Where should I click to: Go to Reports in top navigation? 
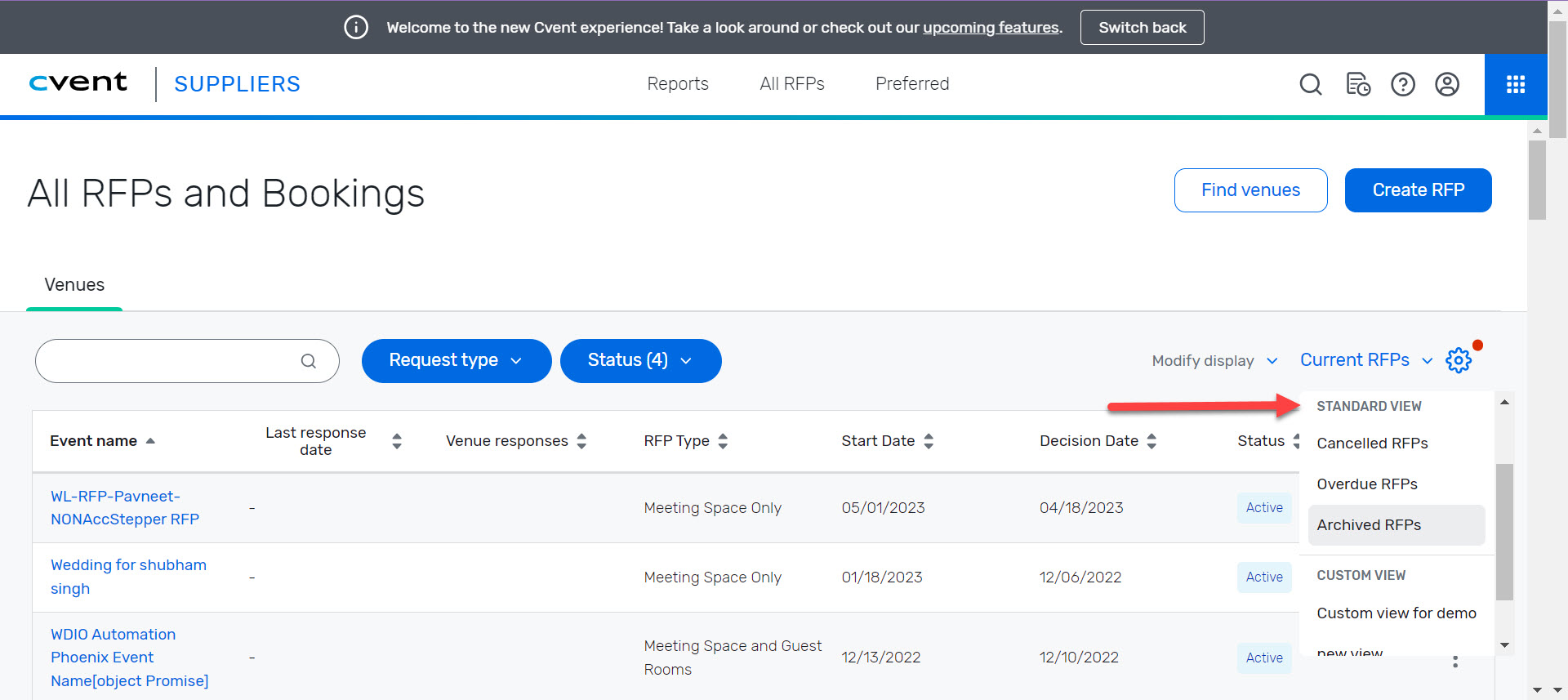tap(678, 83)
